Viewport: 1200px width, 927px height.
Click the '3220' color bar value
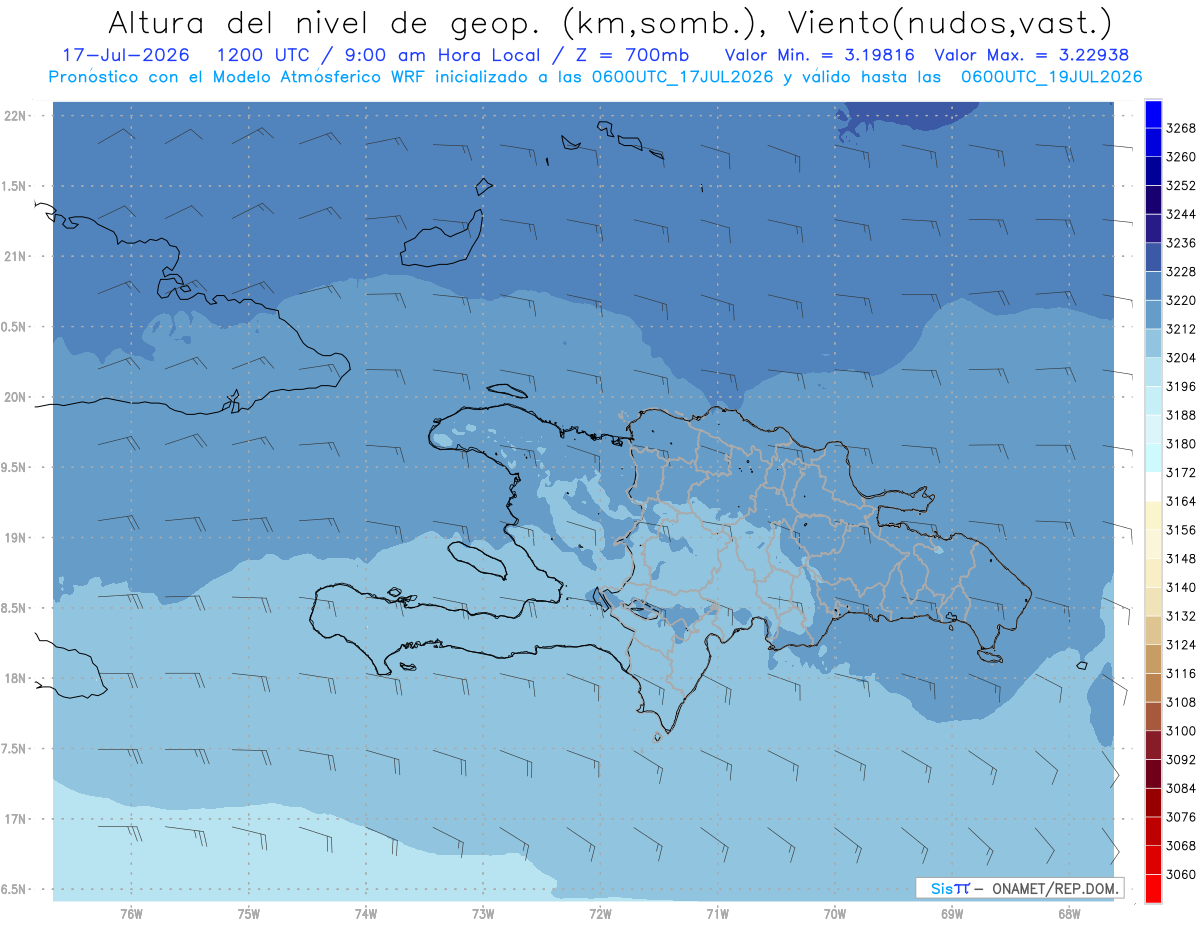click(1181, 300)
